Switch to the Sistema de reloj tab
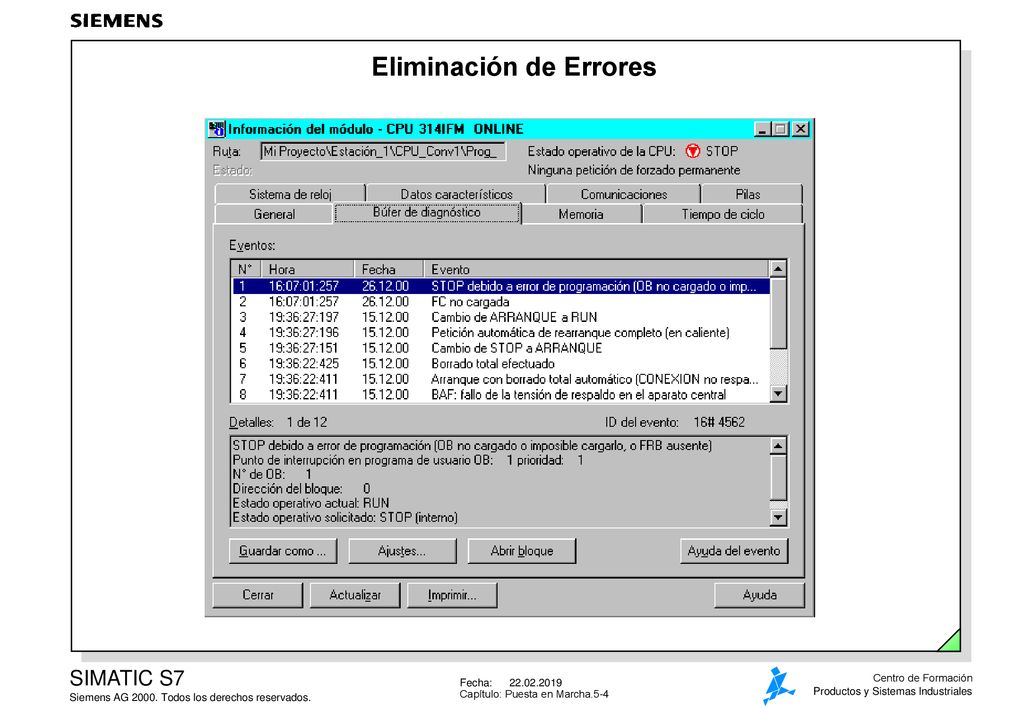Image resolution: width=1024 pixels, height=709 pixels. click(x=290, y=194)
